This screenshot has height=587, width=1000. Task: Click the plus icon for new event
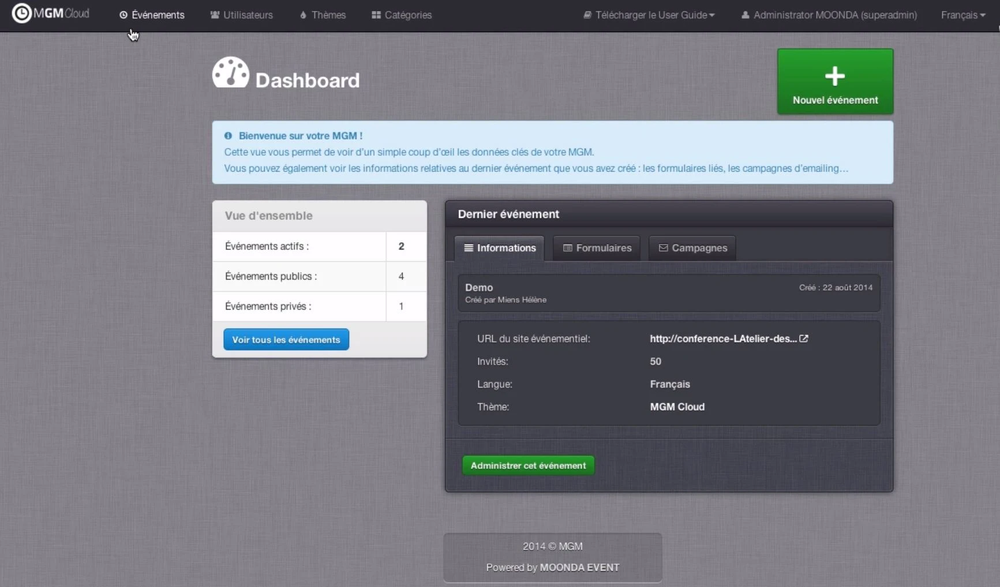[x=835, y=76]
